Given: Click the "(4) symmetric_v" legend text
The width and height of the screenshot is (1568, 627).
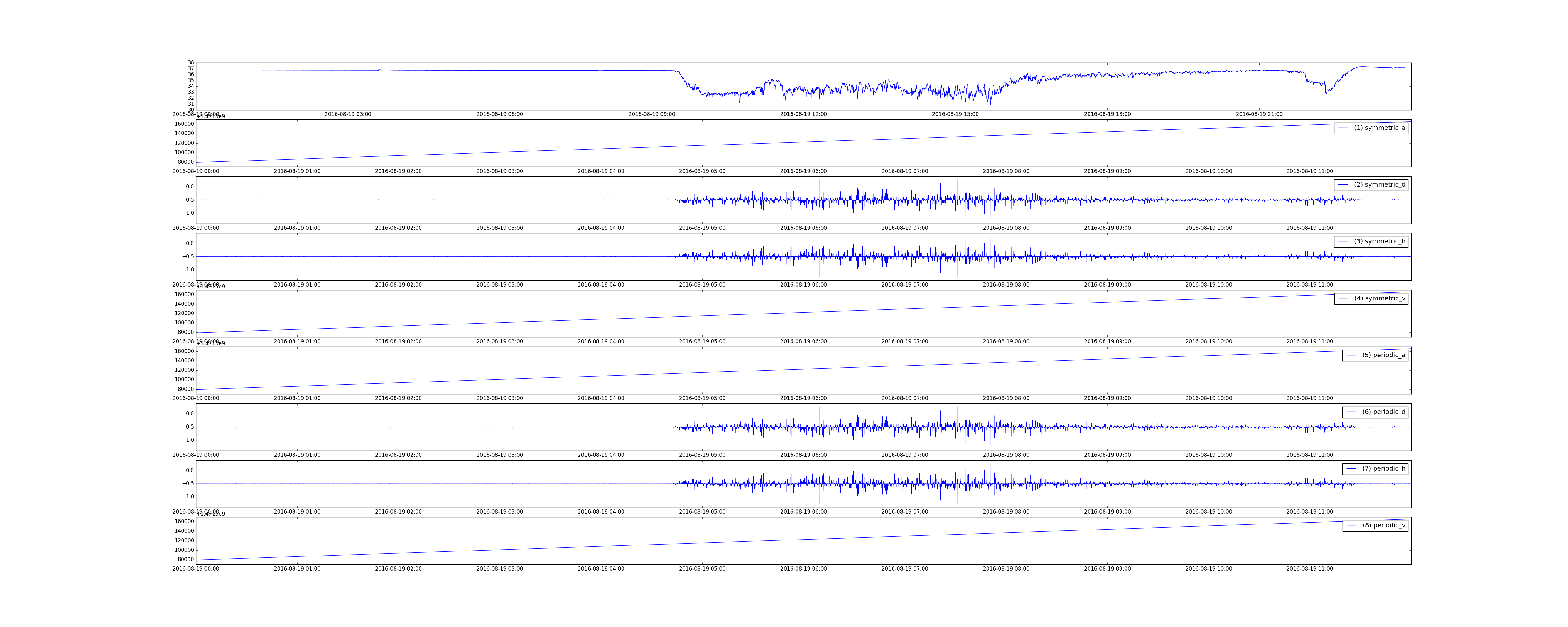Looking at the screenshot, I should pos(1379,298).
